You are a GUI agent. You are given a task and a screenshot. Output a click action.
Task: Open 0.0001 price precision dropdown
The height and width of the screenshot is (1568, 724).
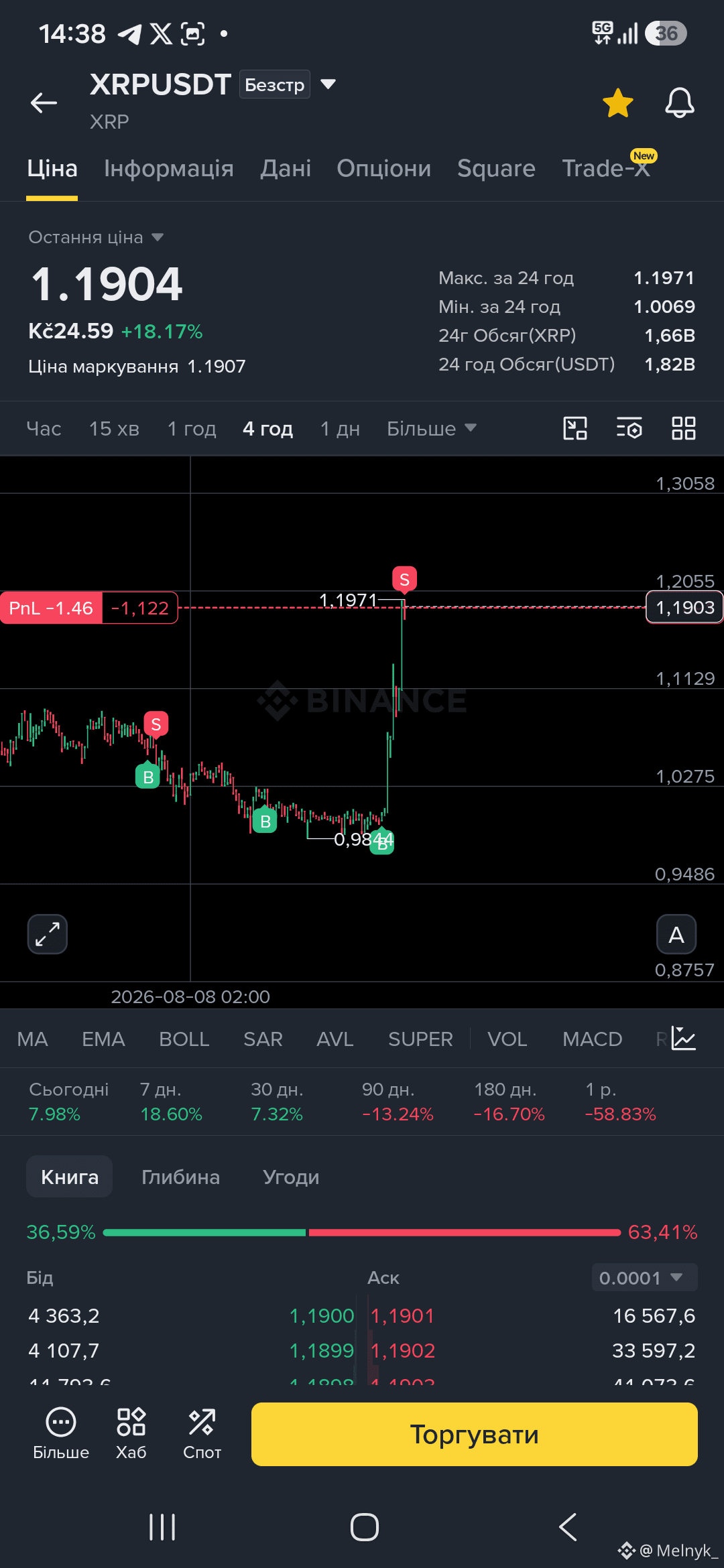tap(645, 1277)
